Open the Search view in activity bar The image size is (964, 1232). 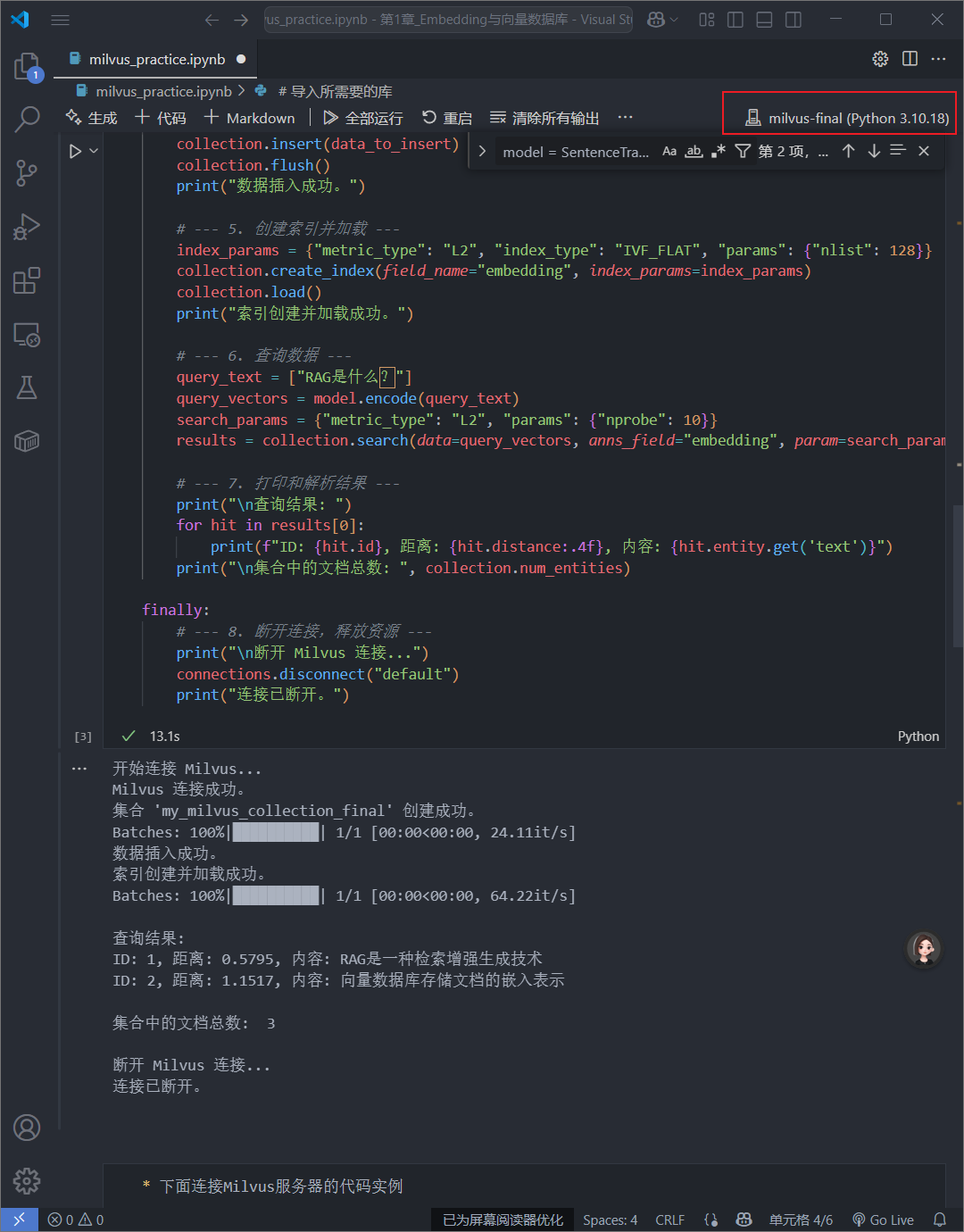click(27, 119)
